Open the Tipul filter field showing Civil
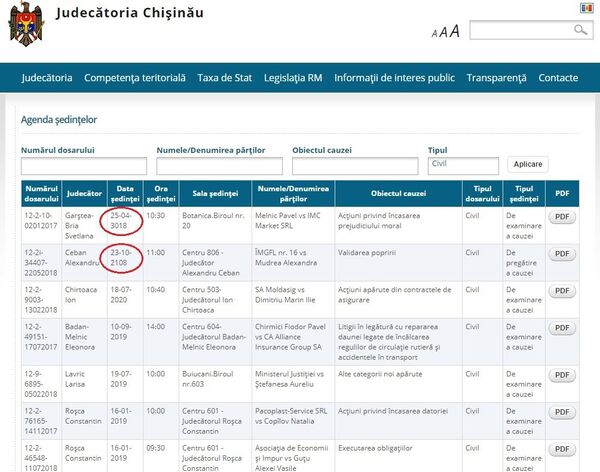Image resolution: width=600 pixels, height=472 pixels. point(463,165)
